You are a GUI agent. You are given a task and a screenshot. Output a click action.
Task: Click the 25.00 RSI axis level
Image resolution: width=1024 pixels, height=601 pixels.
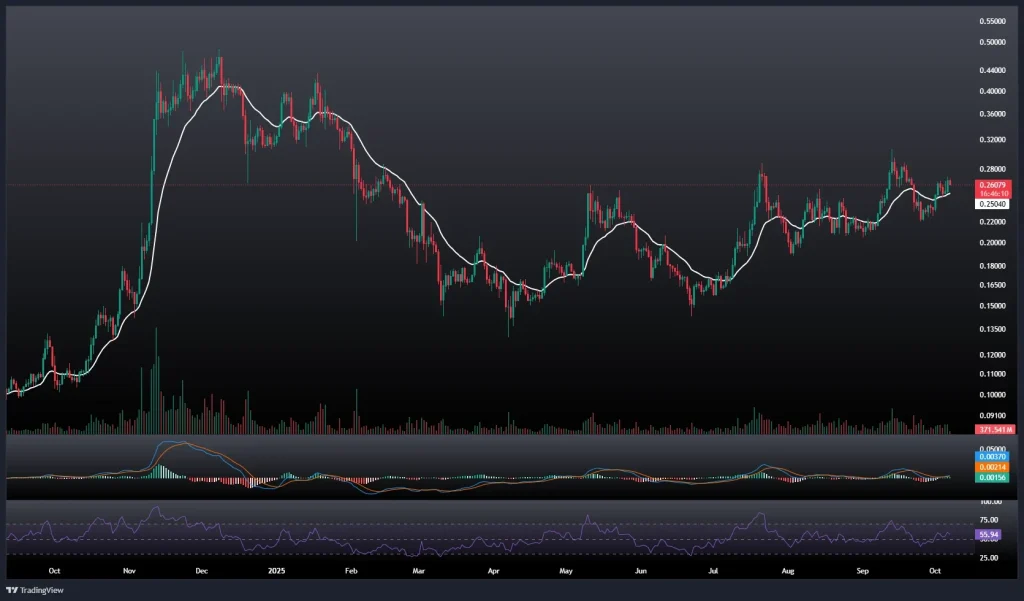989,557
